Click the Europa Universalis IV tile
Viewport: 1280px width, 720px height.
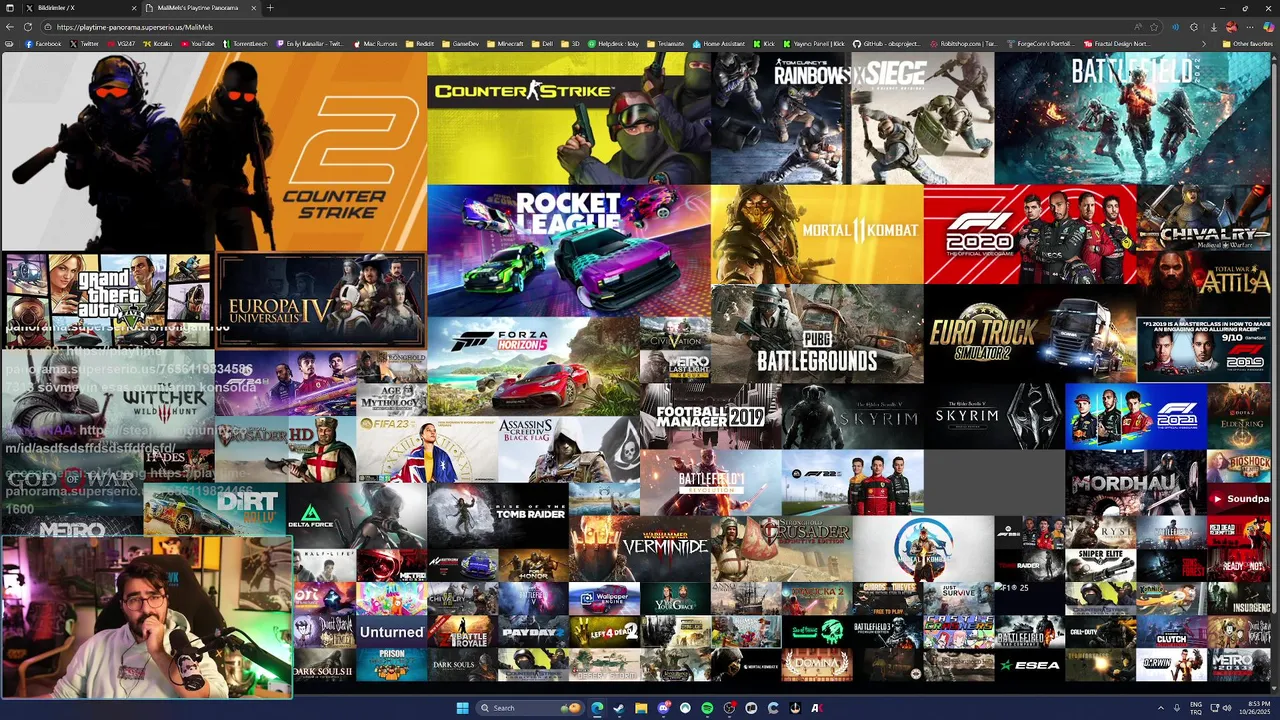[320, 301]
